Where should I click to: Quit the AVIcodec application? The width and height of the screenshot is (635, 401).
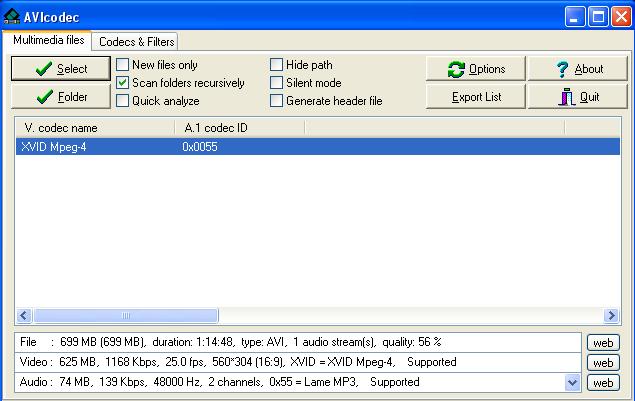coord(577,97)
